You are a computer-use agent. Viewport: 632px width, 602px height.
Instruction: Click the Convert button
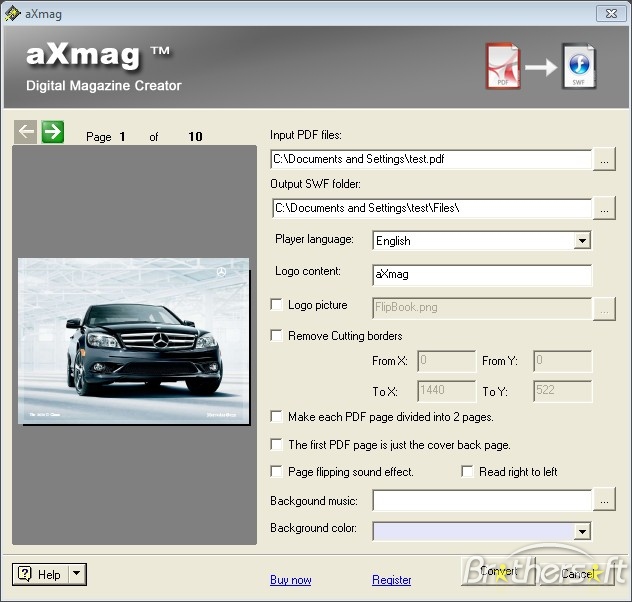click(x=498, y=571)
